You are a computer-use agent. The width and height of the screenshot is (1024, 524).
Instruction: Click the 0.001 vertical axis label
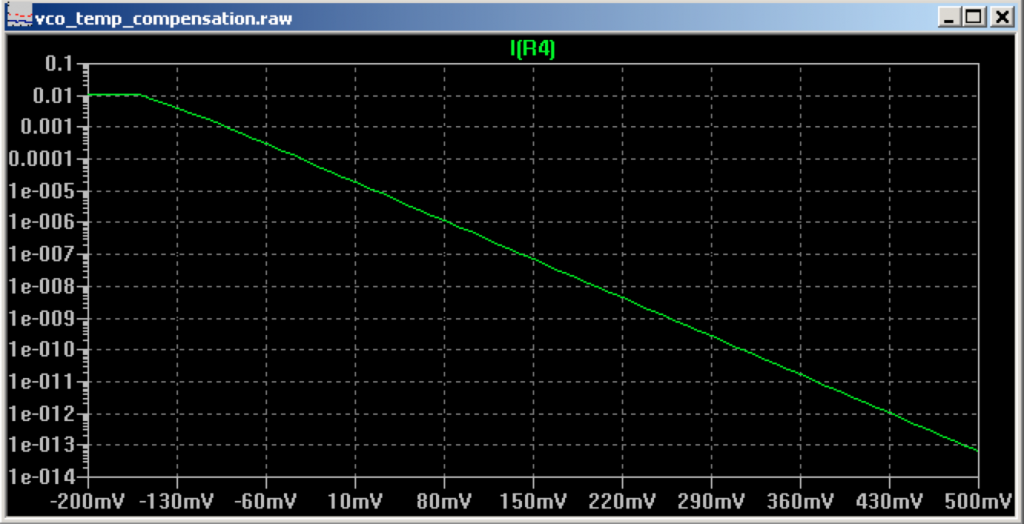click(46, 127)
